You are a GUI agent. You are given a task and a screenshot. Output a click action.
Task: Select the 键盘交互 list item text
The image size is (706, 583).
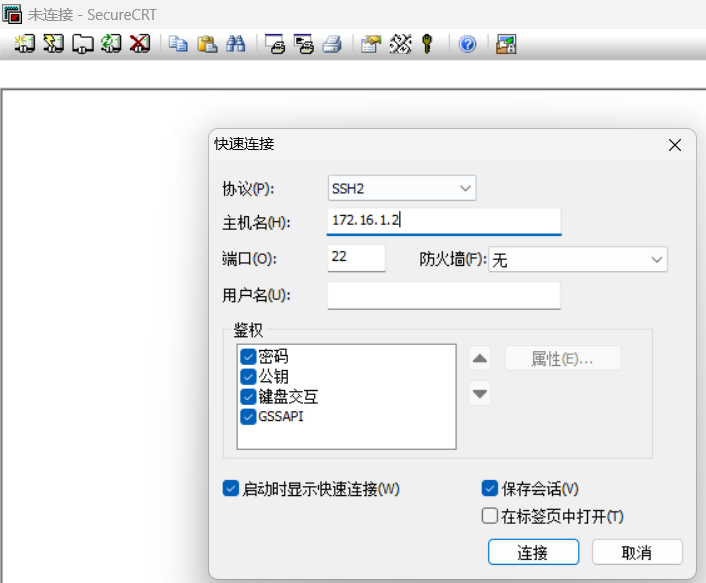click(x=288, y=397)
